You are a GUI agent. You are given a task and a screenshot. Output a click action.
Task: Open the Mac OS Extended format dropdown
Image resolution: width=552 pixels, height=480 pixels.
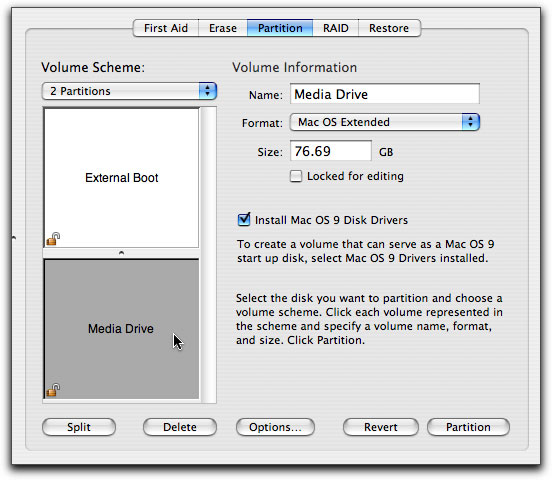click(x=385, y=122)
